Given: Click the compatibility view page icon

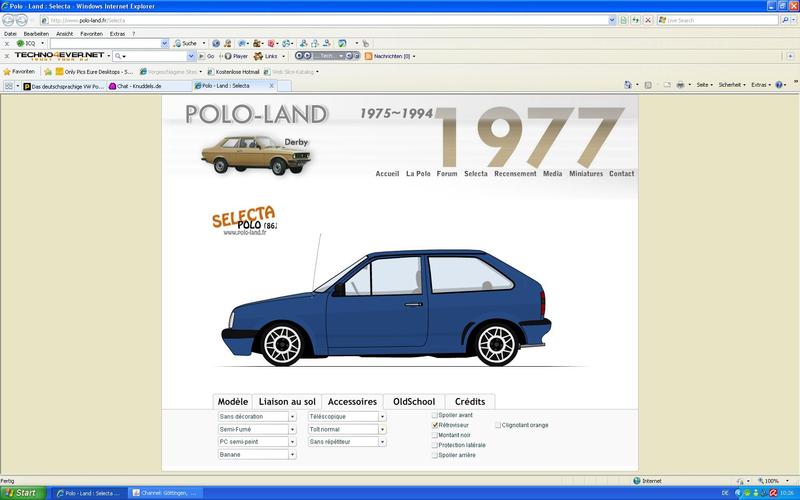Looking at the screenshot, I should 623,20.
